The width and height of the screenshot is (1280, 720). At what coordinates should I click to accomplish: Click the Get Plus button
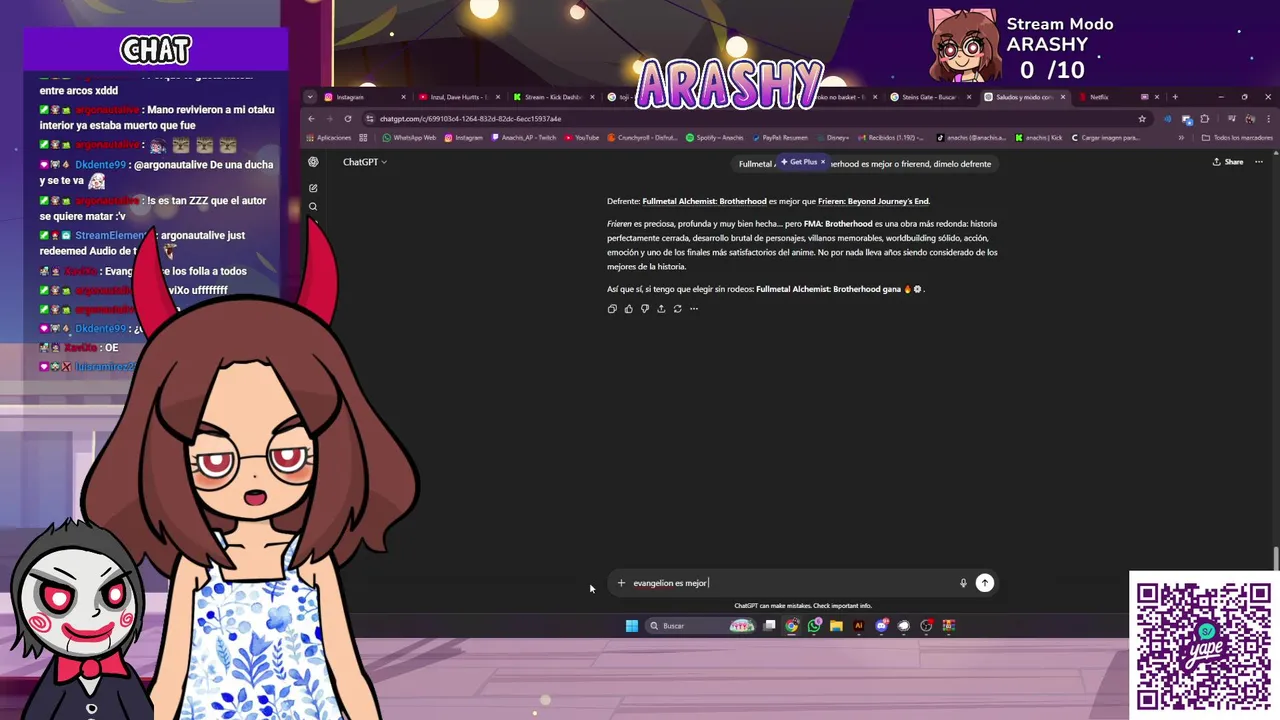tap(800, 162)
